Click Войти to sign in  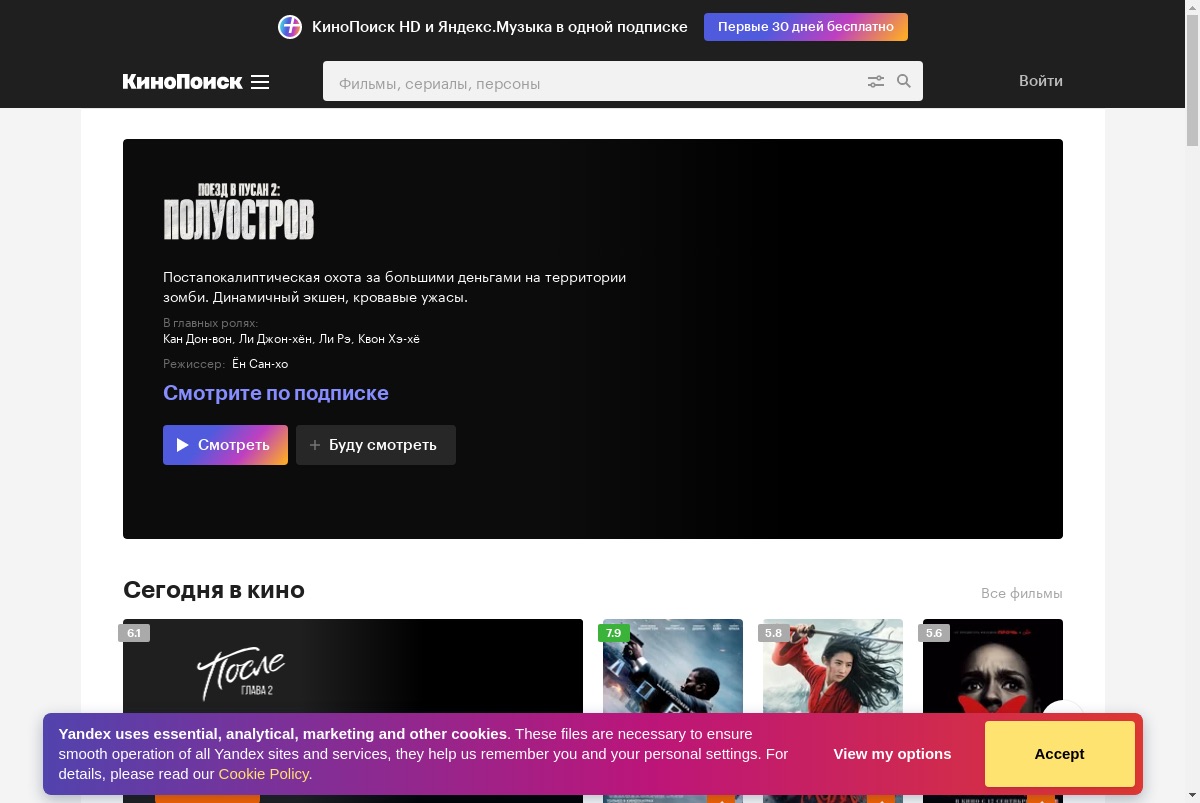pos(1041,81)
